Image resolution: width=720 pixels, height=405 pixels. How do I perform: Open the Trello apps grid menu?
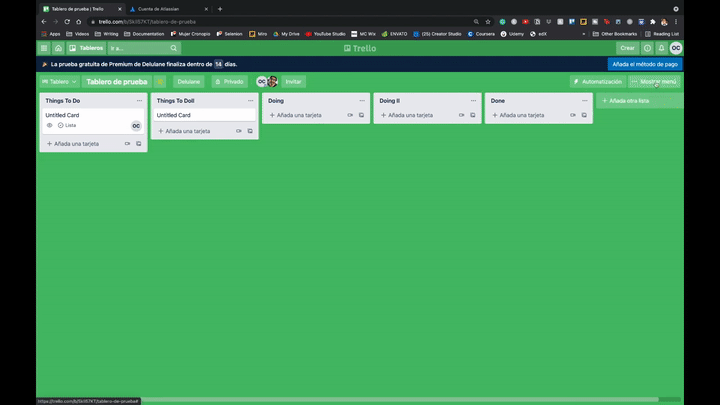44,48
